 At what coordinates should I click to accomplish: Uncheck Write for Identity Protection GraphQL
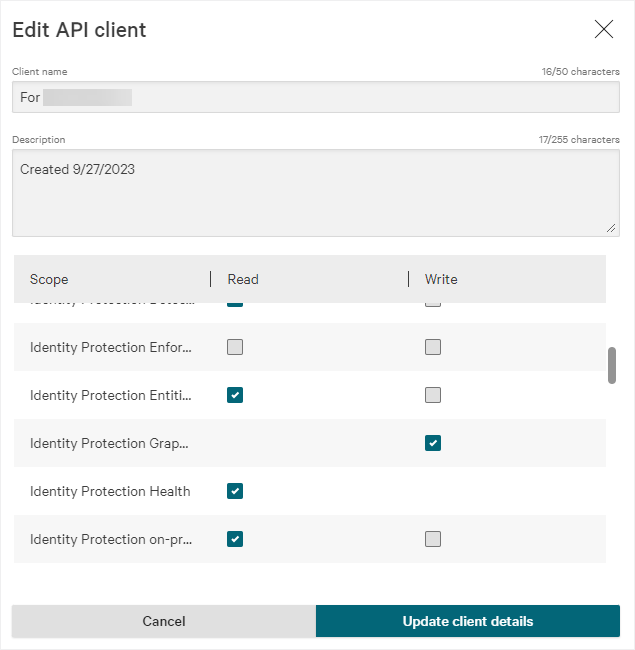coord(433,443)
